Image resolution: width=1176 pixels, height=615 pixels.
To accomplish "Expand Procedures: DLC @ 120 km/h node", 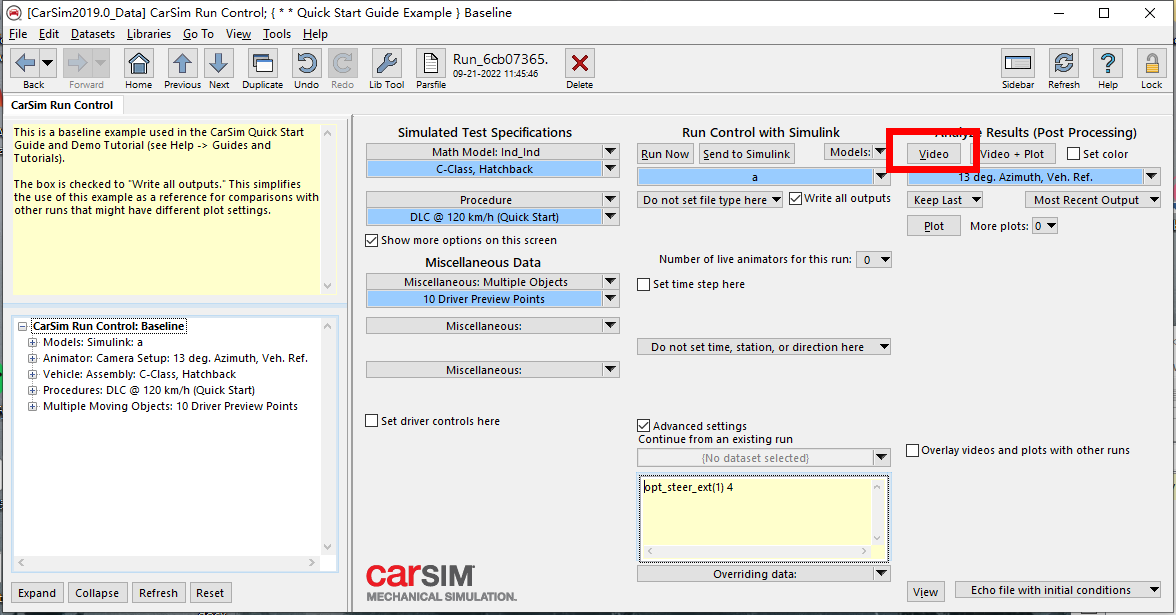I will [x=32, y=390].
